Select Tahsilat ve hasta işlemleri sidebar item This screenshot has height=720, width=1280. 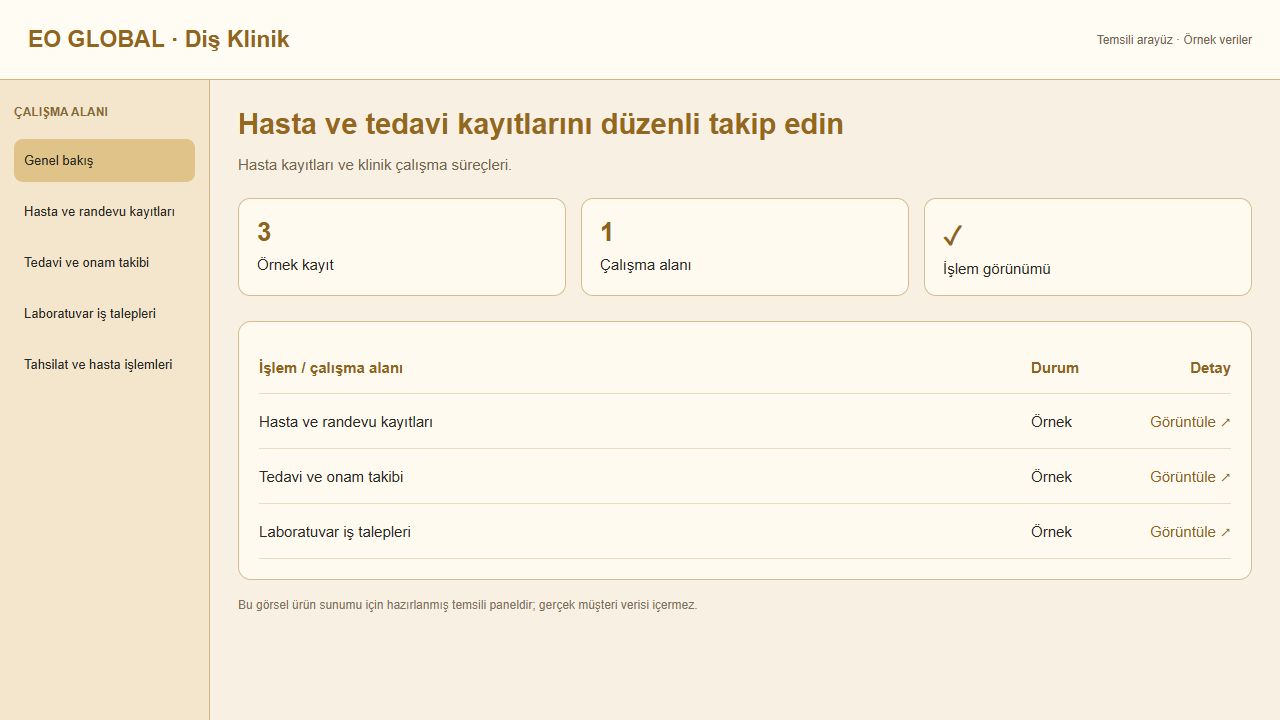pos(104,364)
